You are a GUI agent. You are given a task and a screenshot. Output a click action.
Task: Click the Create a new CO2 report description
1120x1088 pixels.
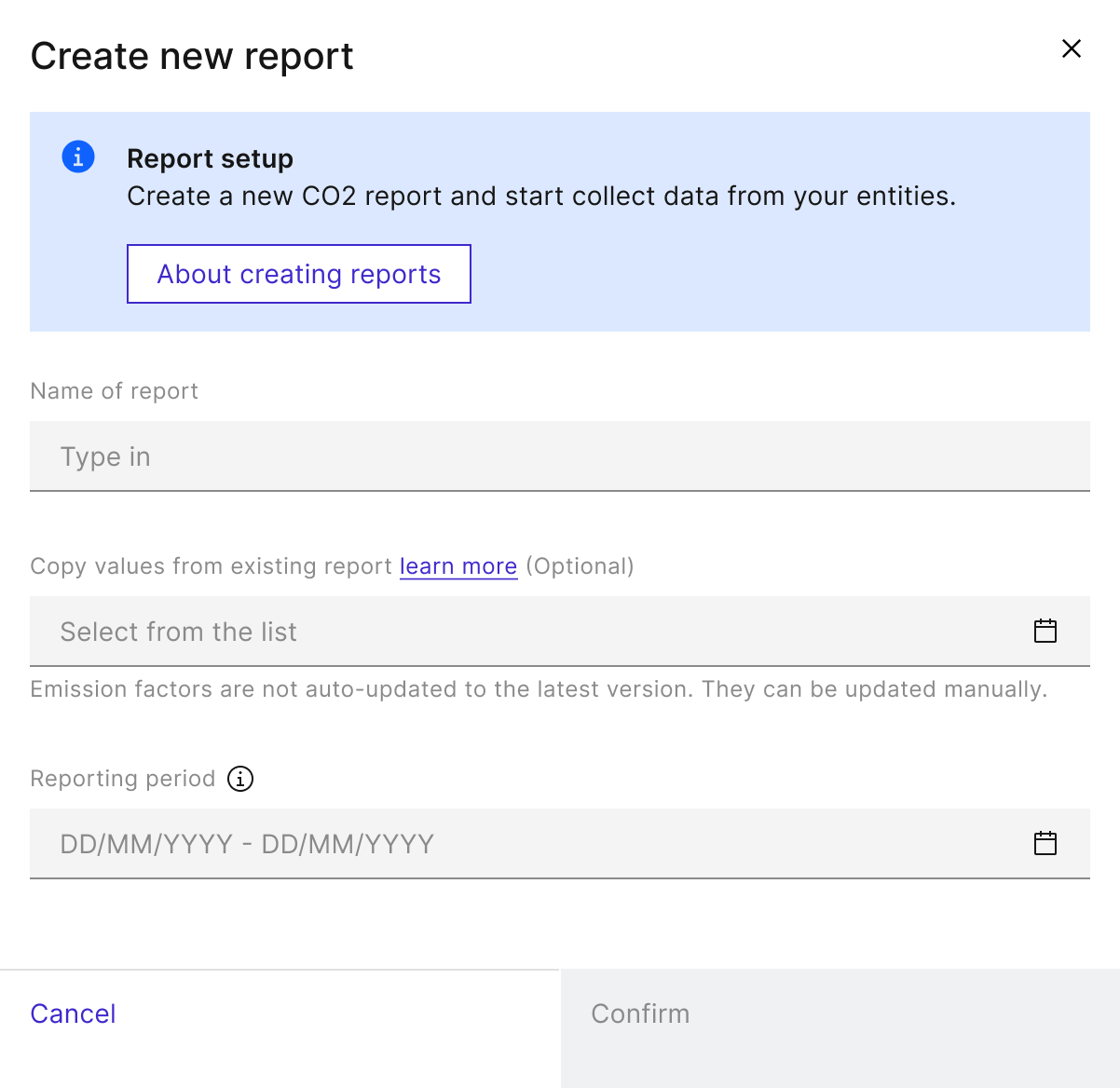[541, 197]
